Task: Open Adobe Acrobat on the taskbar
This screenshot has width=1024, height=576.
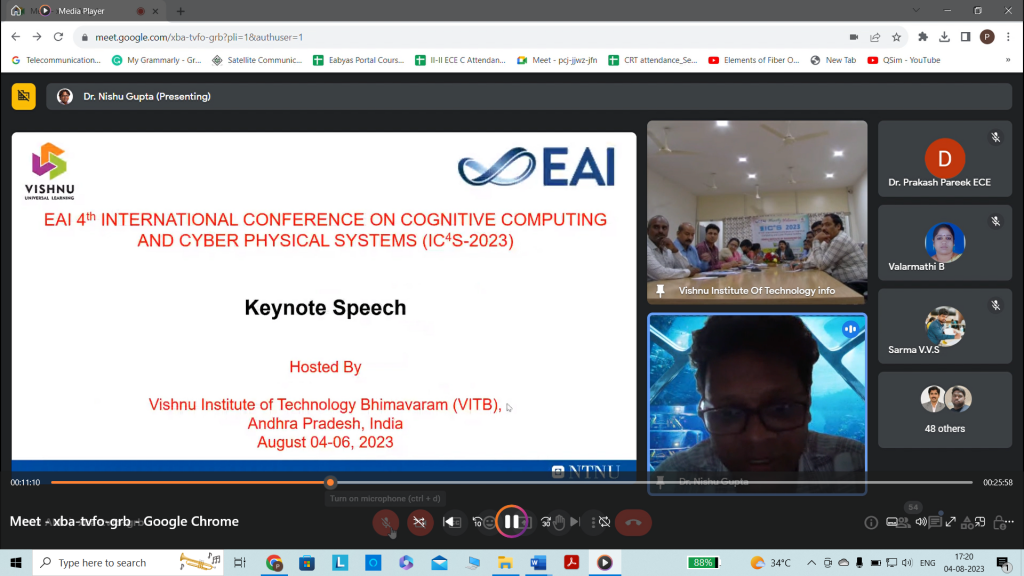Action: click(x=571, y=562)
